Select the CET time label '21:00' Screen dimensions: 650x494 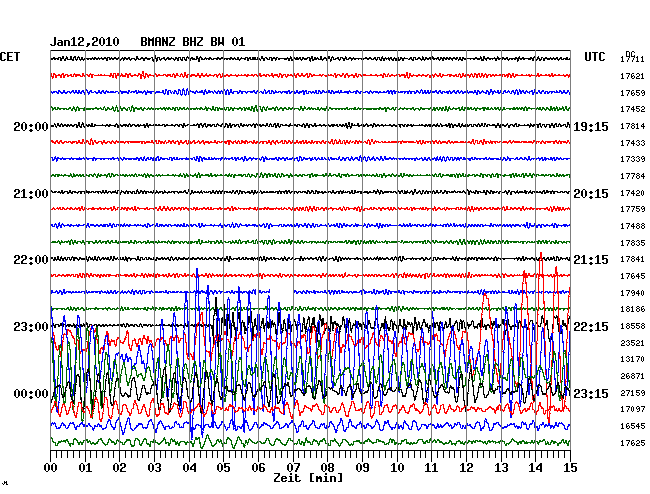[31, 194]
